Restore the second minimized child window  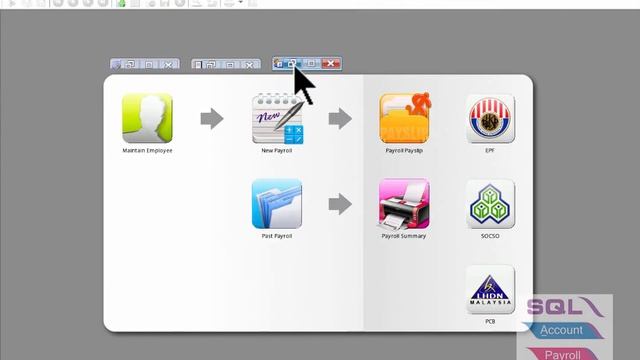coord(211,64)
